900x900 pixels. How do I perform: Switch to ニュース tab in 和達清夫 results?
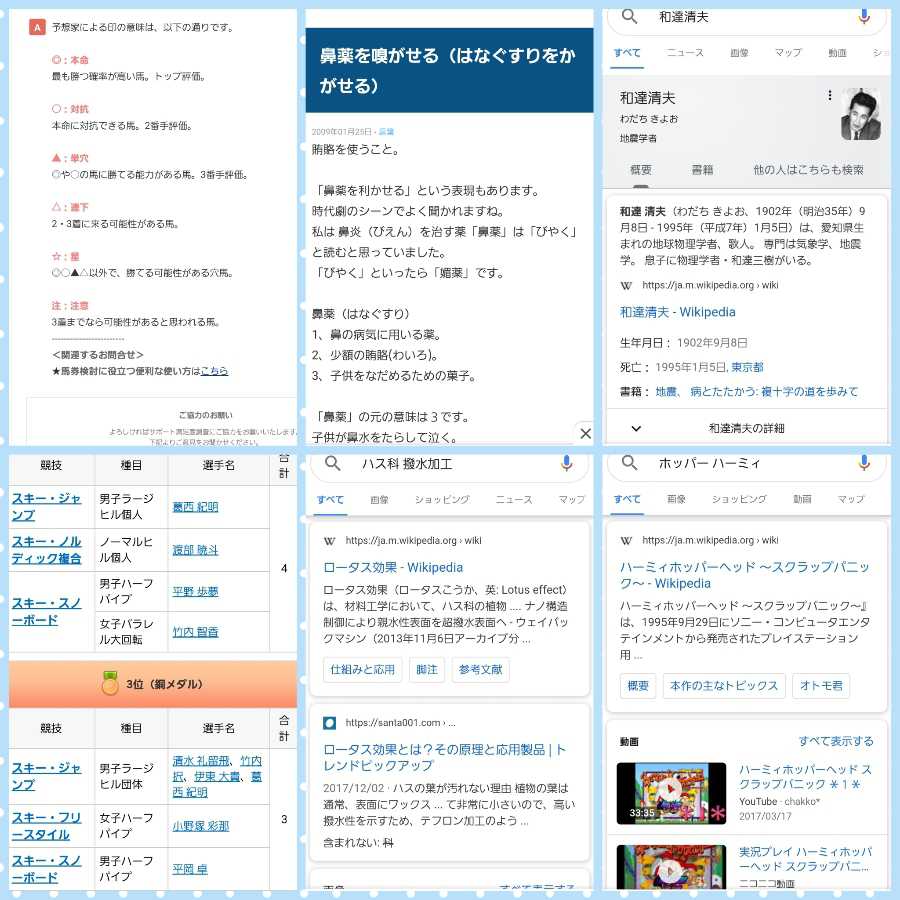[685, 53]
